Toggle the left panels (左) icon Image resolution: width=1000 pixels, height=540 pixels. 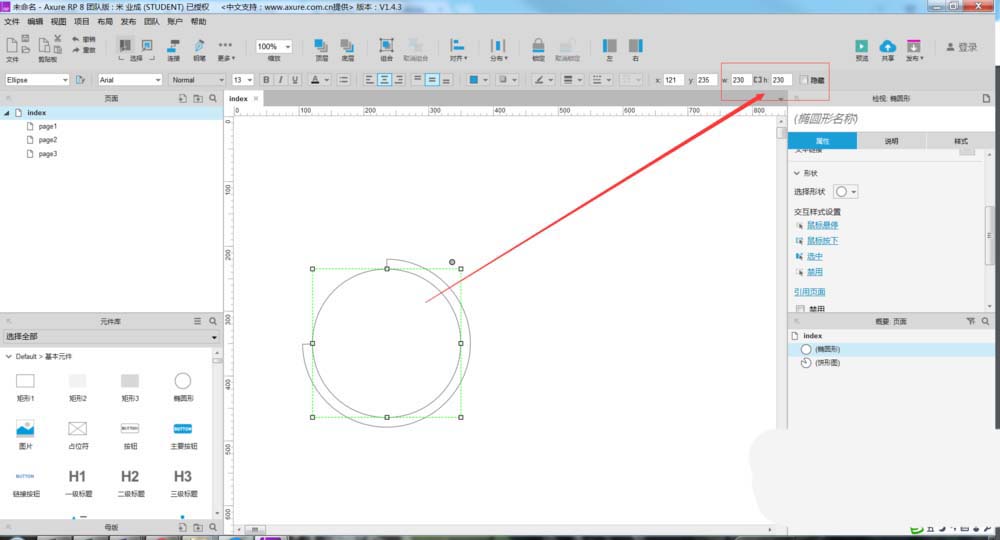coord(610,45)
